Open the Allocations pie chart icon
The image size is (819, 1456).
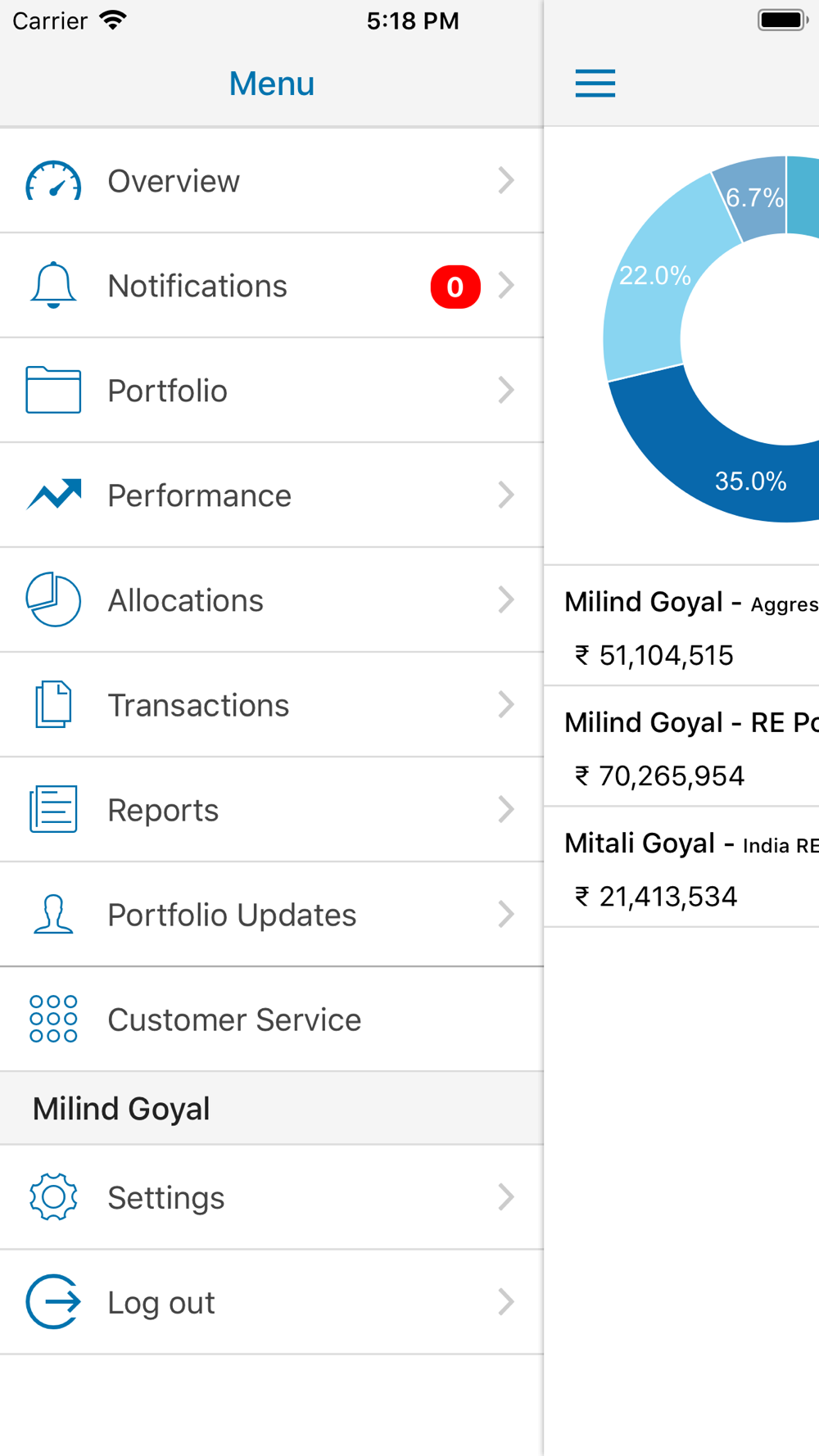pos(53,599)
